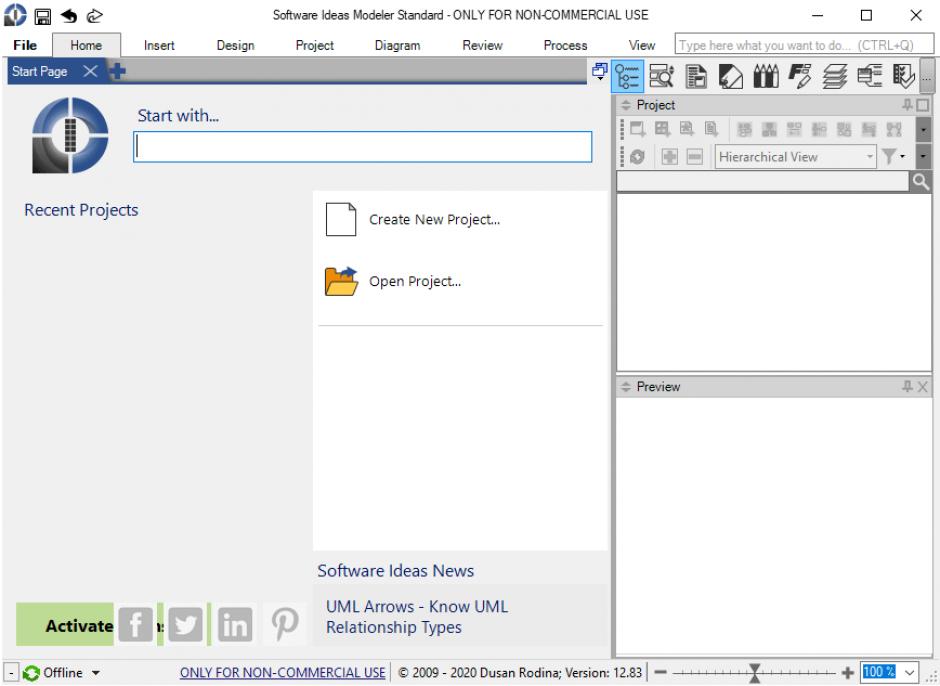
Task: Click the Start with... search field
Action: coord(363,147)
